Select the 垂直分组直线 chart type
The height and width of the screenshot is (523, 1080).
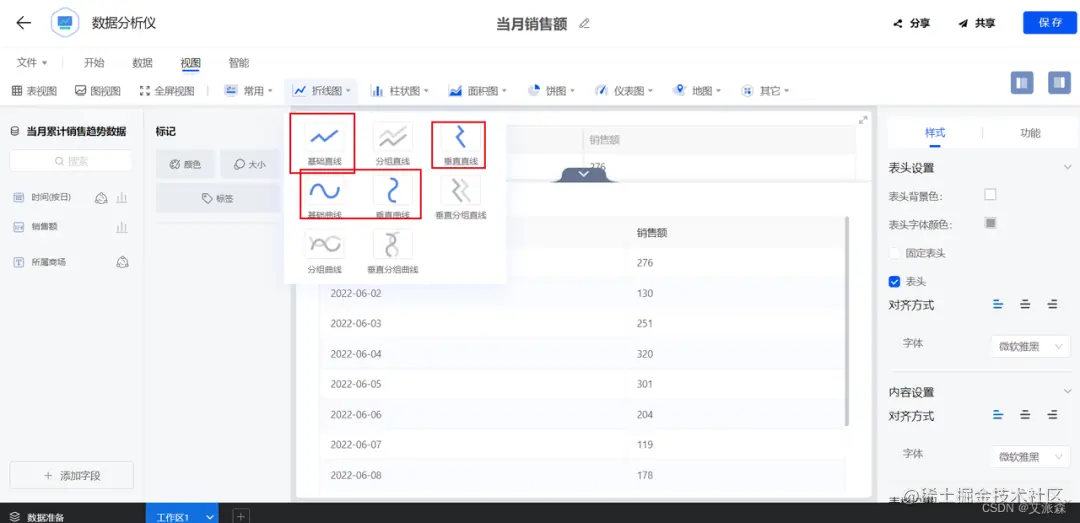pyautogui.click(x=460, y=196)
